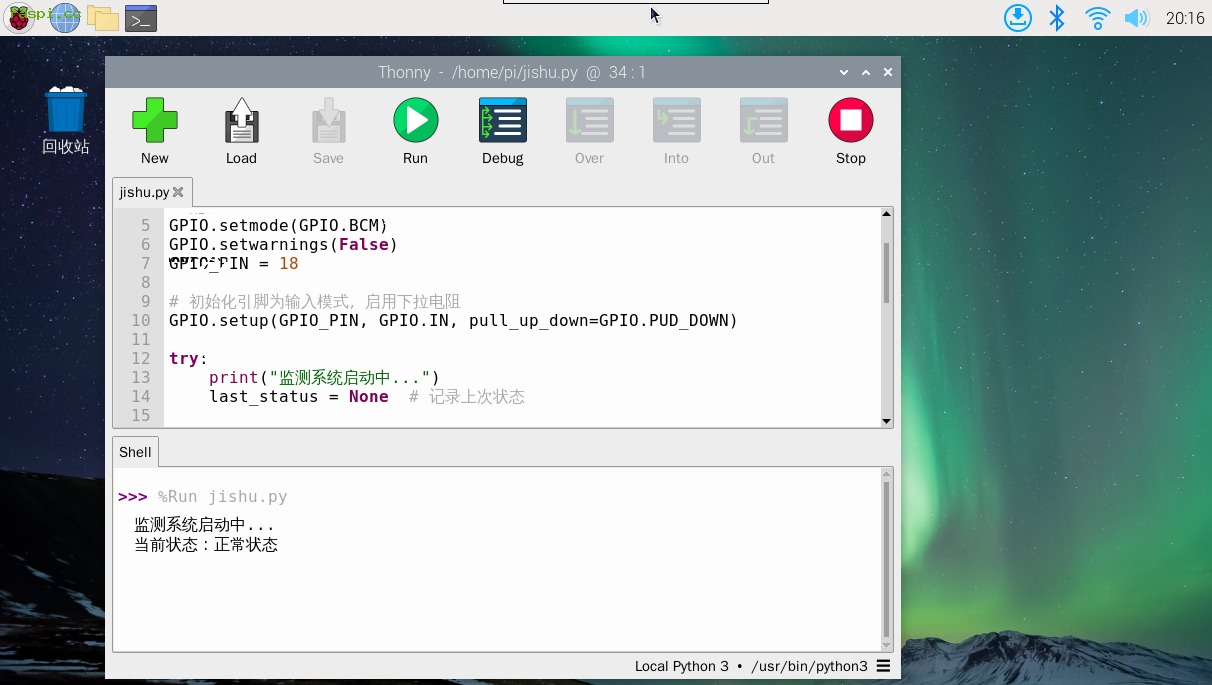This screenshot has height=685, width=1212.
Task: Open the interpreter menu at bottom-right status bar
Action: [x=883, y=666]
